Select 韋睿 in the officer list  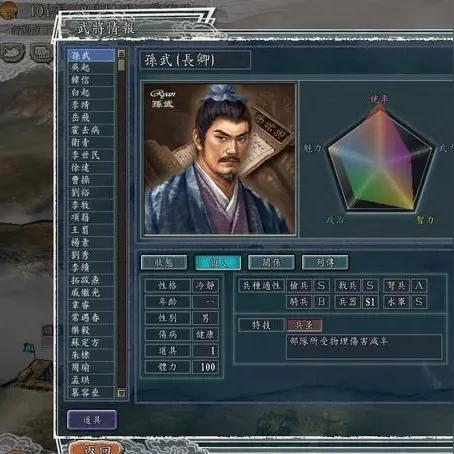coord(91,305)
